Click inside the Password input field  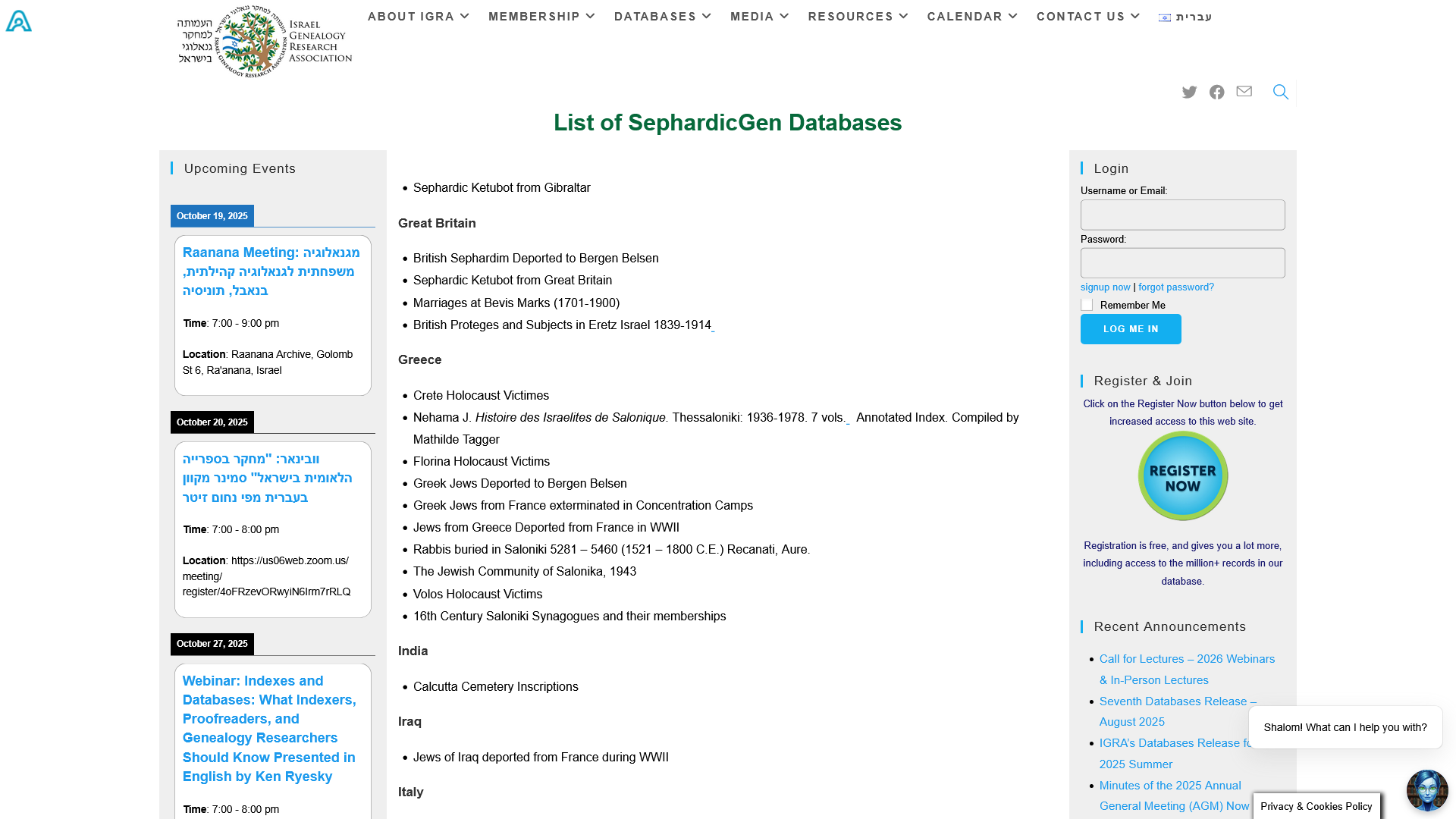click(1182, 262)
